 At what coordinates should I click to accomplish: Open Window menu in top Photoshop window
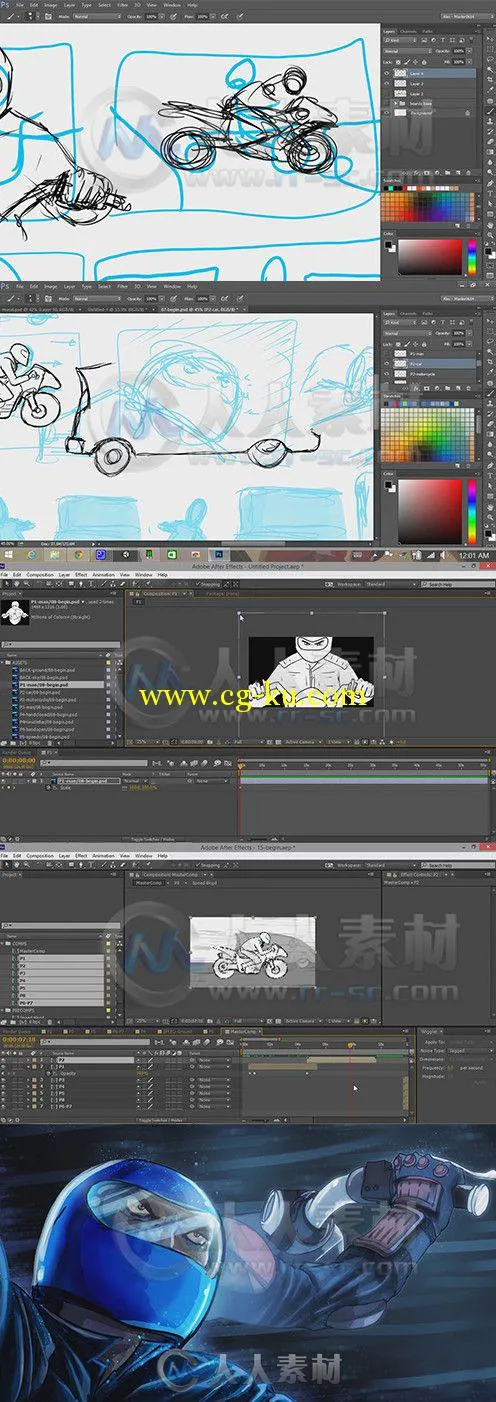point(170,6)
